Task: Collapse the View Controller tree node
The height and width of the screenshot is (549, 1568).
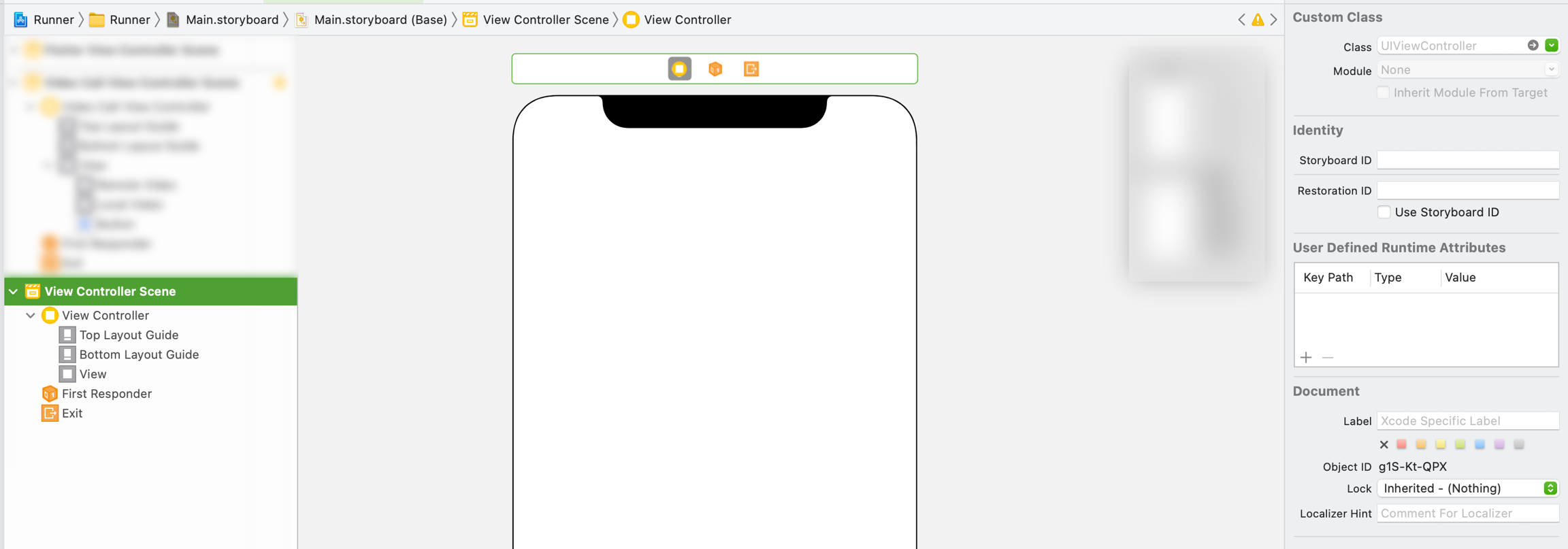Action: [x=31, y=315]
